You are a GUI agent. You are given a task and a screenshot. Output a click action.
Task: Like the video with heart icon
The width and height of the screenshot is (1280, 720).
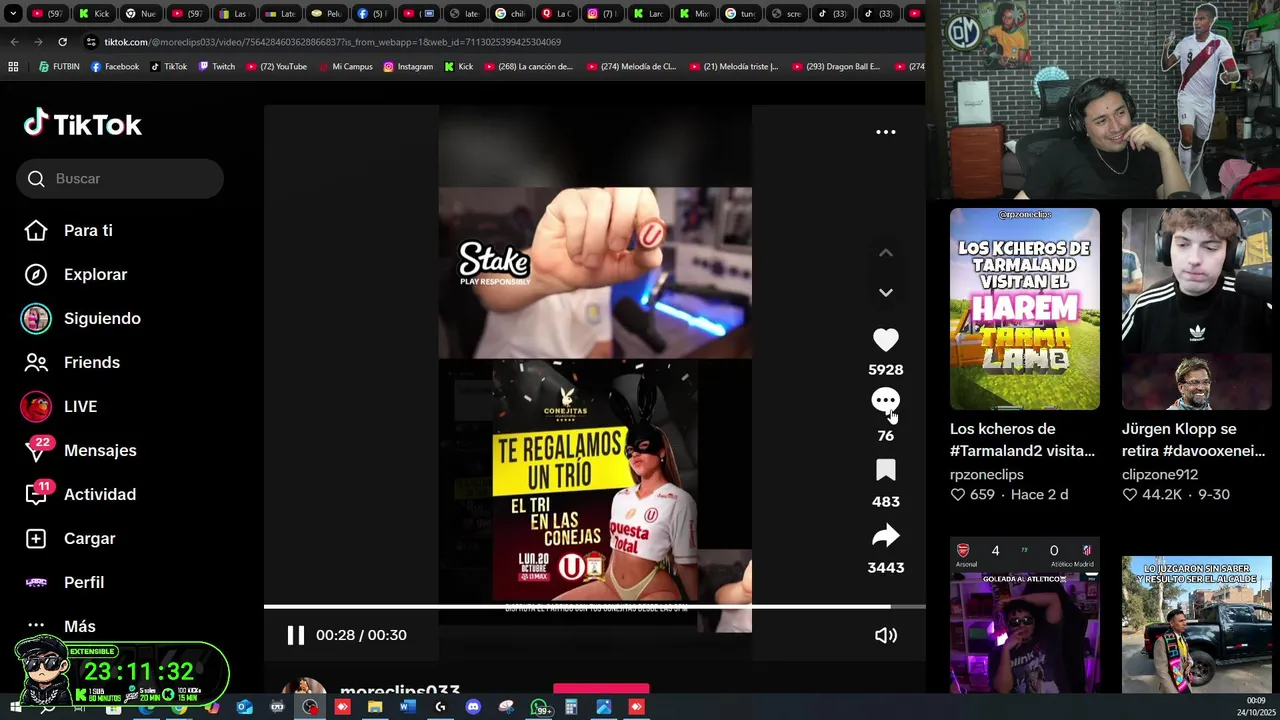coord(886,340)
